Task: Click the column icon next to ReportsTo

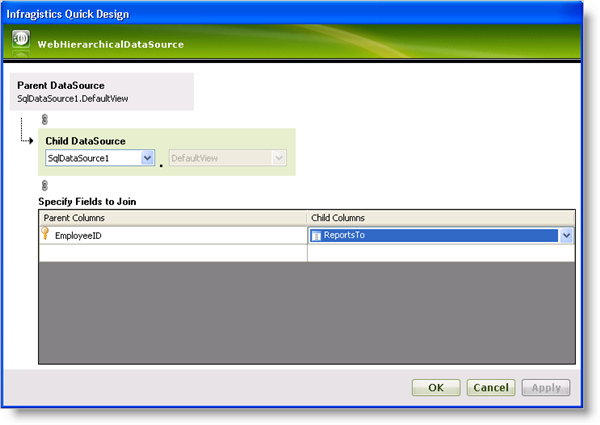Action: click(316, 236)
